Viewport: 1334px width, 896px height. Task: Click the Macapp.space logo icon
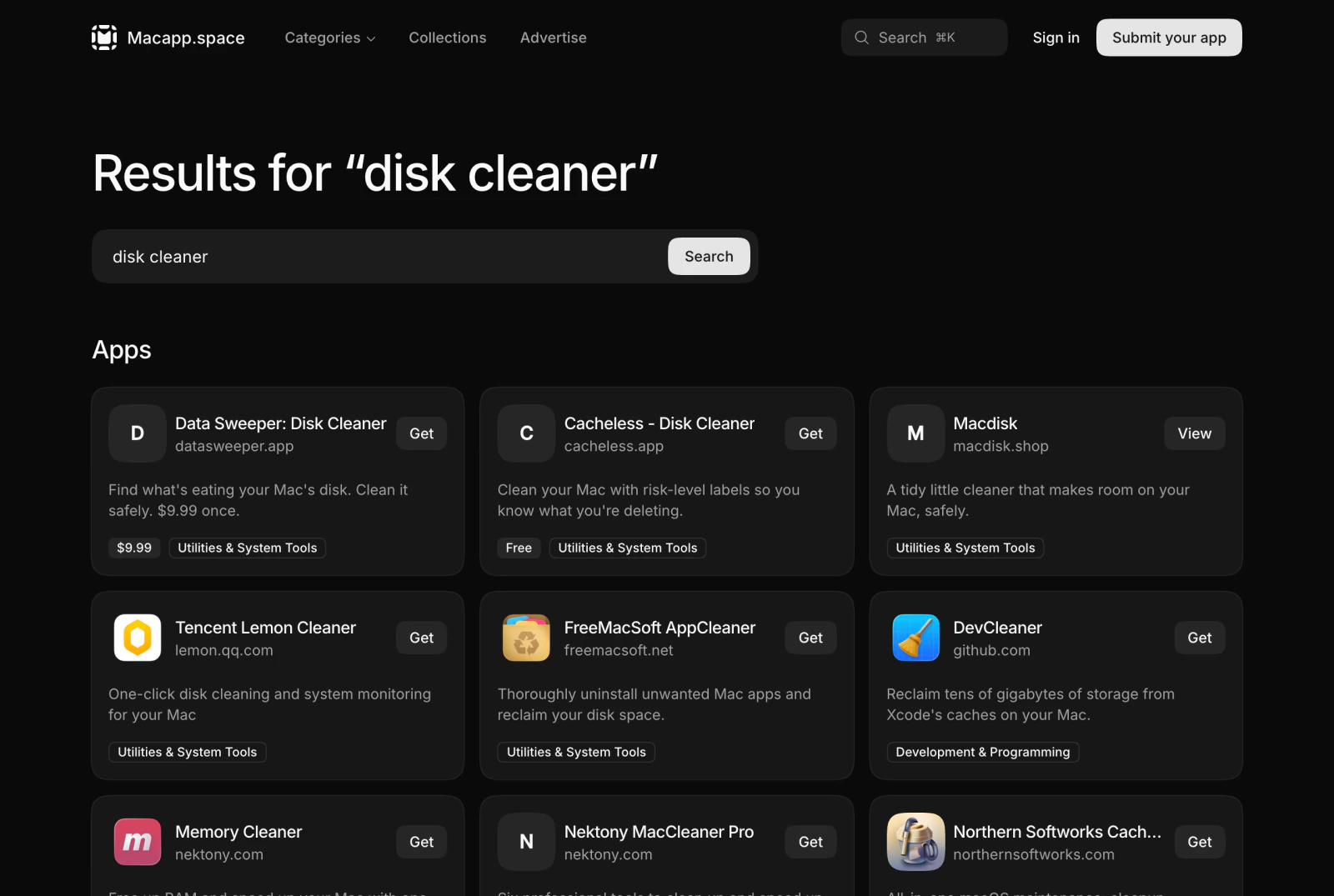tap(104, 38)
